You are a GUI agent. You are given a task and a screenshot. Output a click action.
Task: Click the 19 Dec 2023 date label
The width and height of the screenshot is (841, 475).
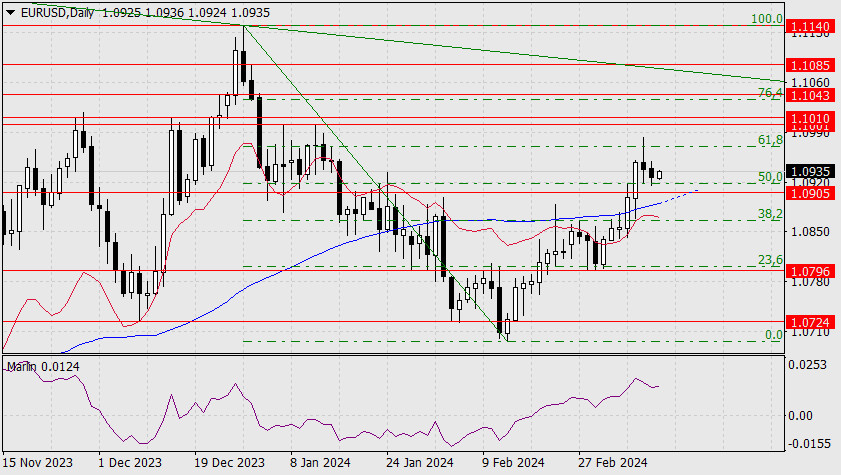pyautogui.click(x=230, y=463)
